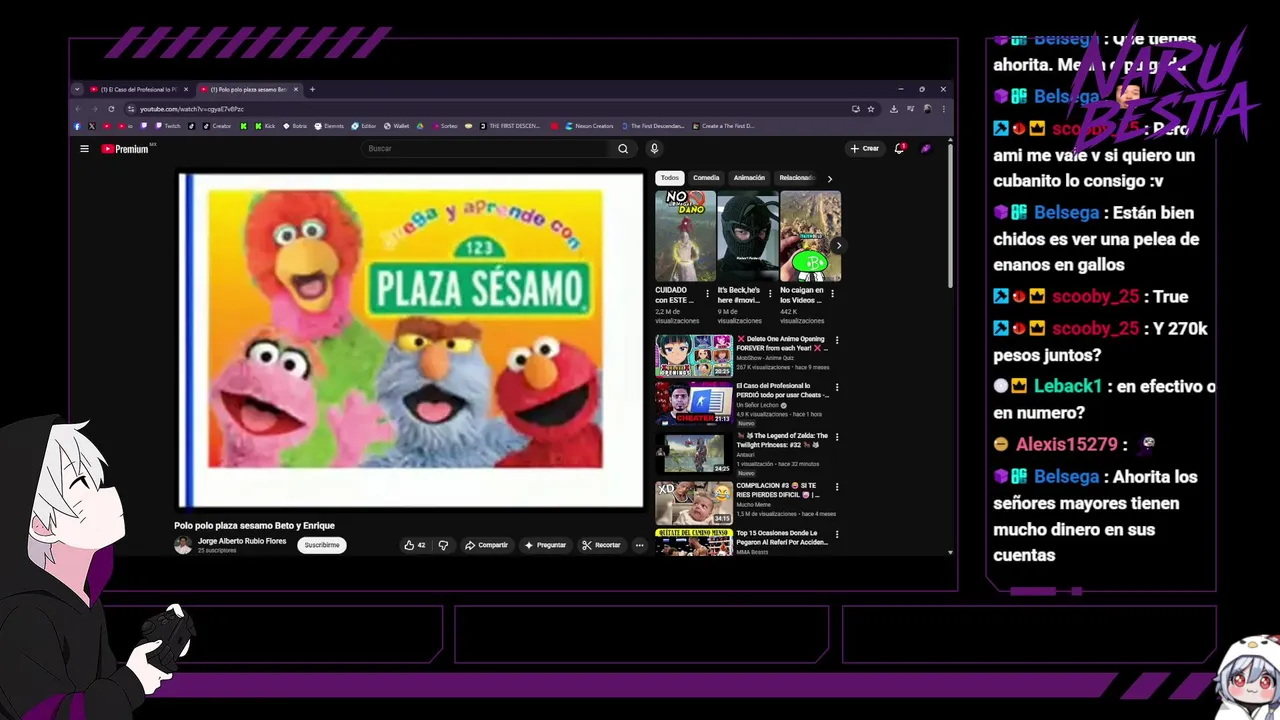Switch to 'El Caso del Profesional' browser tab
The height and width of the screenshot is (720, 1280).
(x=138, y=89)
